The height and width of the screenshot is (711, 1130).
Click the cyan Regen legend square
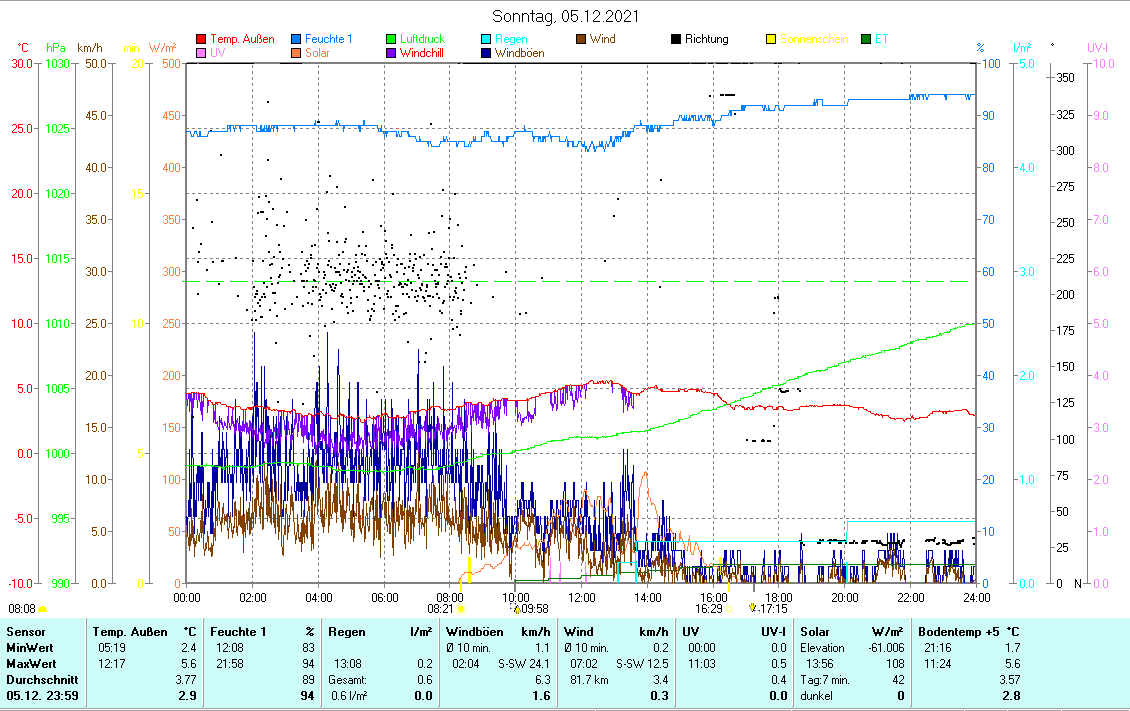click(486, 39)
